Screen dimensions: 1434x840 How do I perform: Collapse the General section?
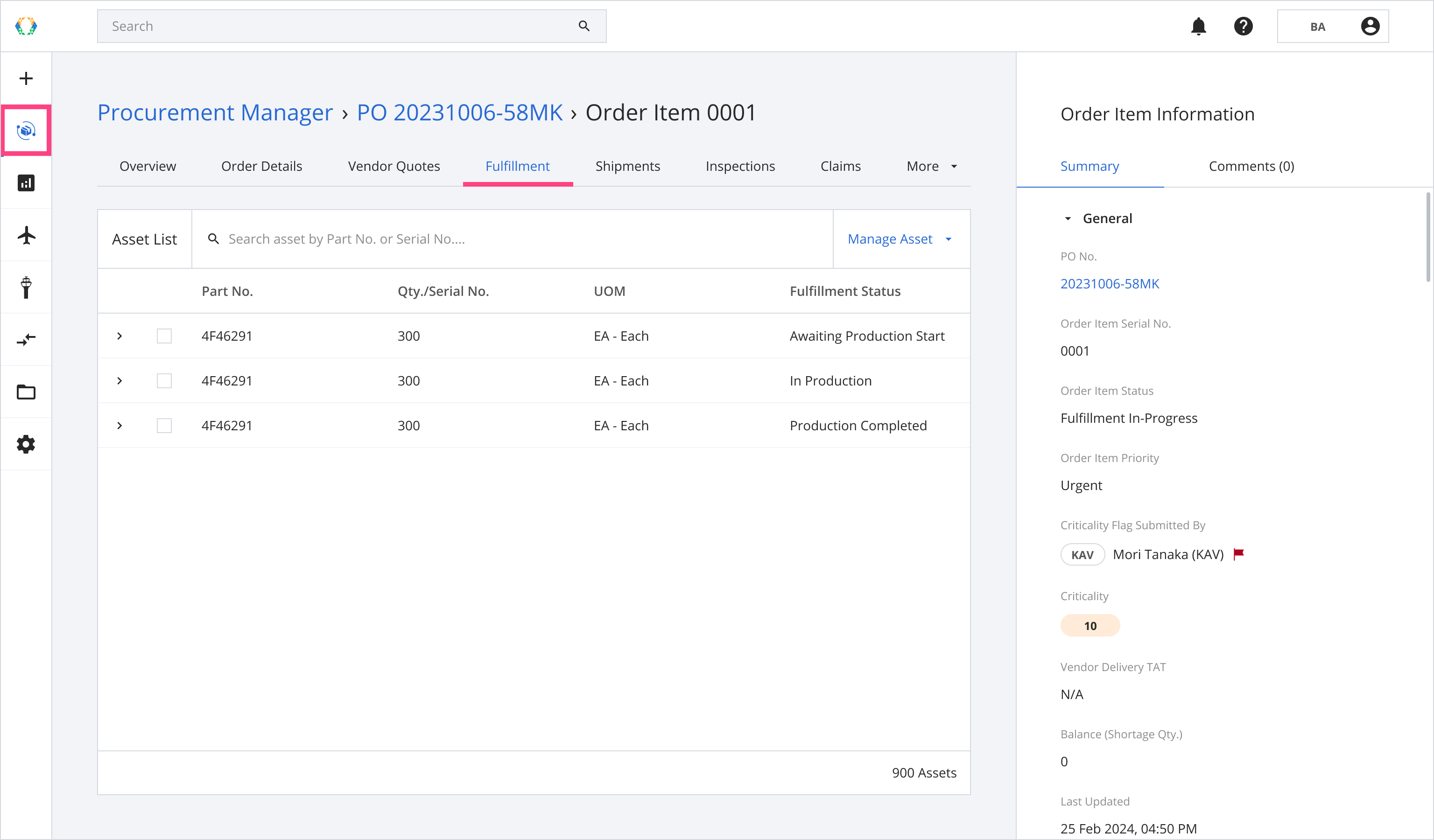coord(1068,218)
